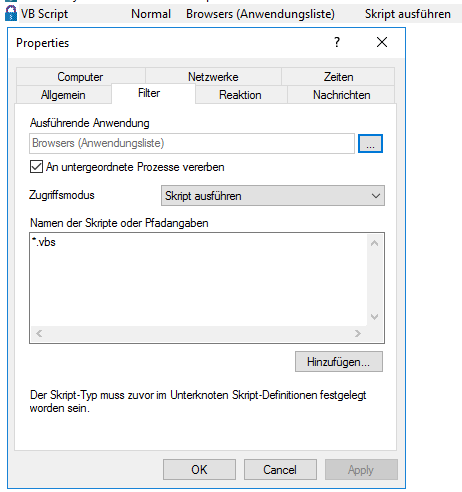Close the Properties dialog

382,42
